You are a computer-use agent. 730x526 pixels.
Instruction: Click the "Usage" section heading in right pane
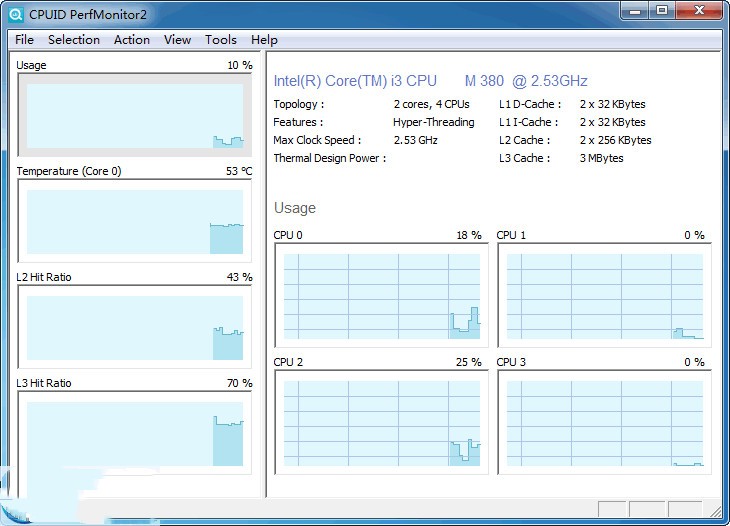click(x=295, y=208)
